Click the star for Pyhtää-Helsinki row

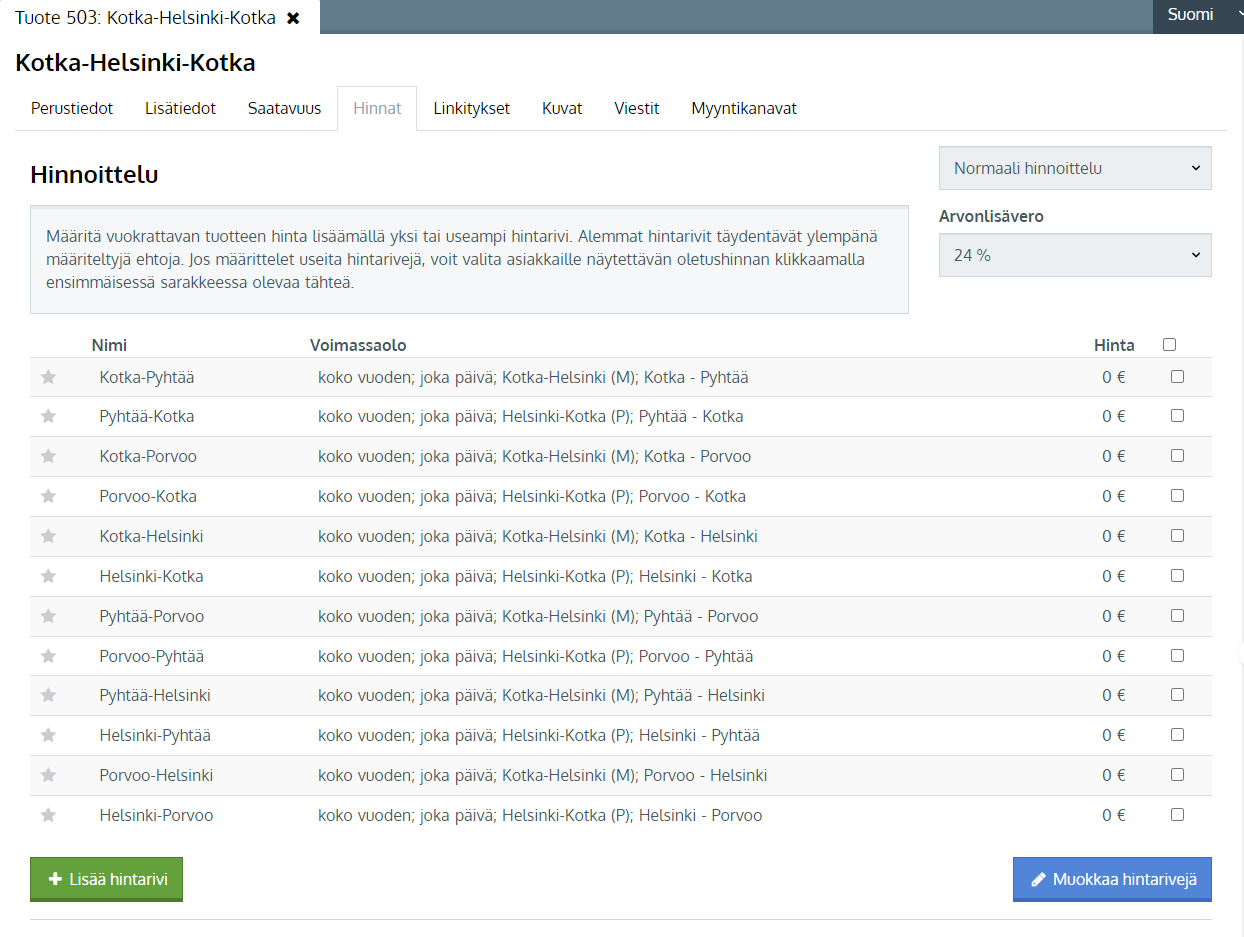pos(48,695)
